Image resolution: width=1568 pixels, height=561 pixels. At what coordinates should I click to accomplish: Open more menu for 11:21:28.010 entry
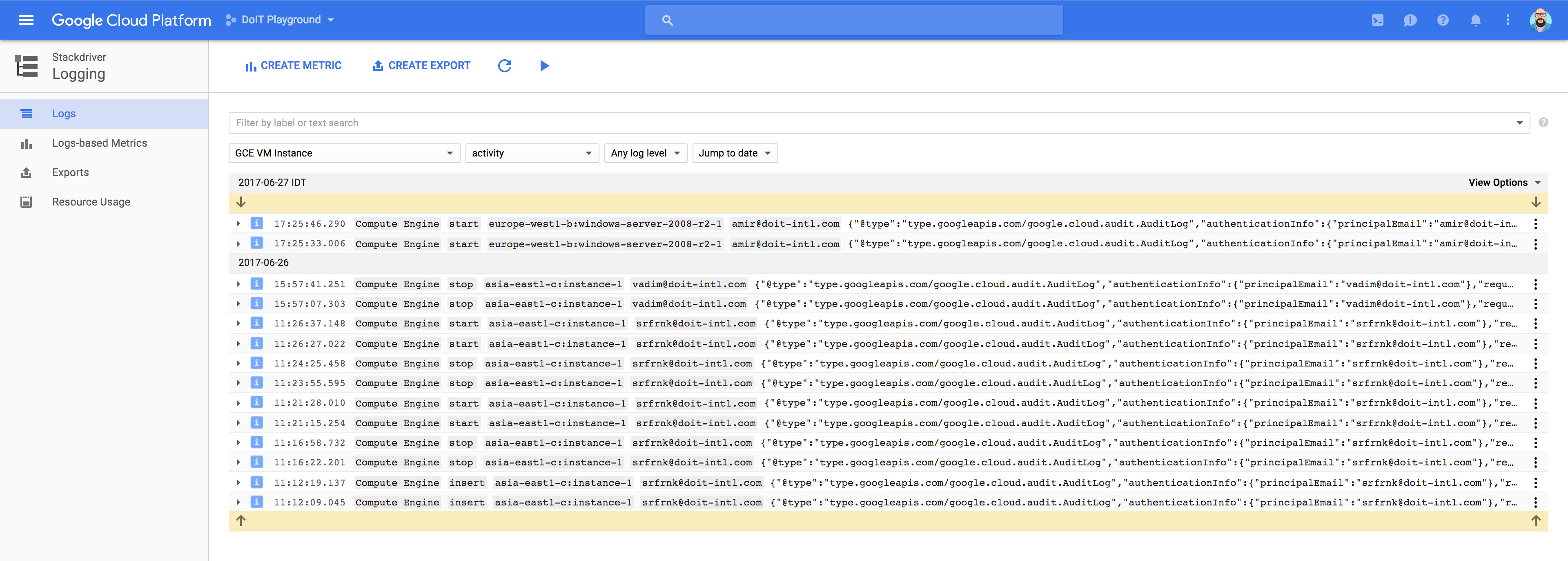click(1536, 403)
